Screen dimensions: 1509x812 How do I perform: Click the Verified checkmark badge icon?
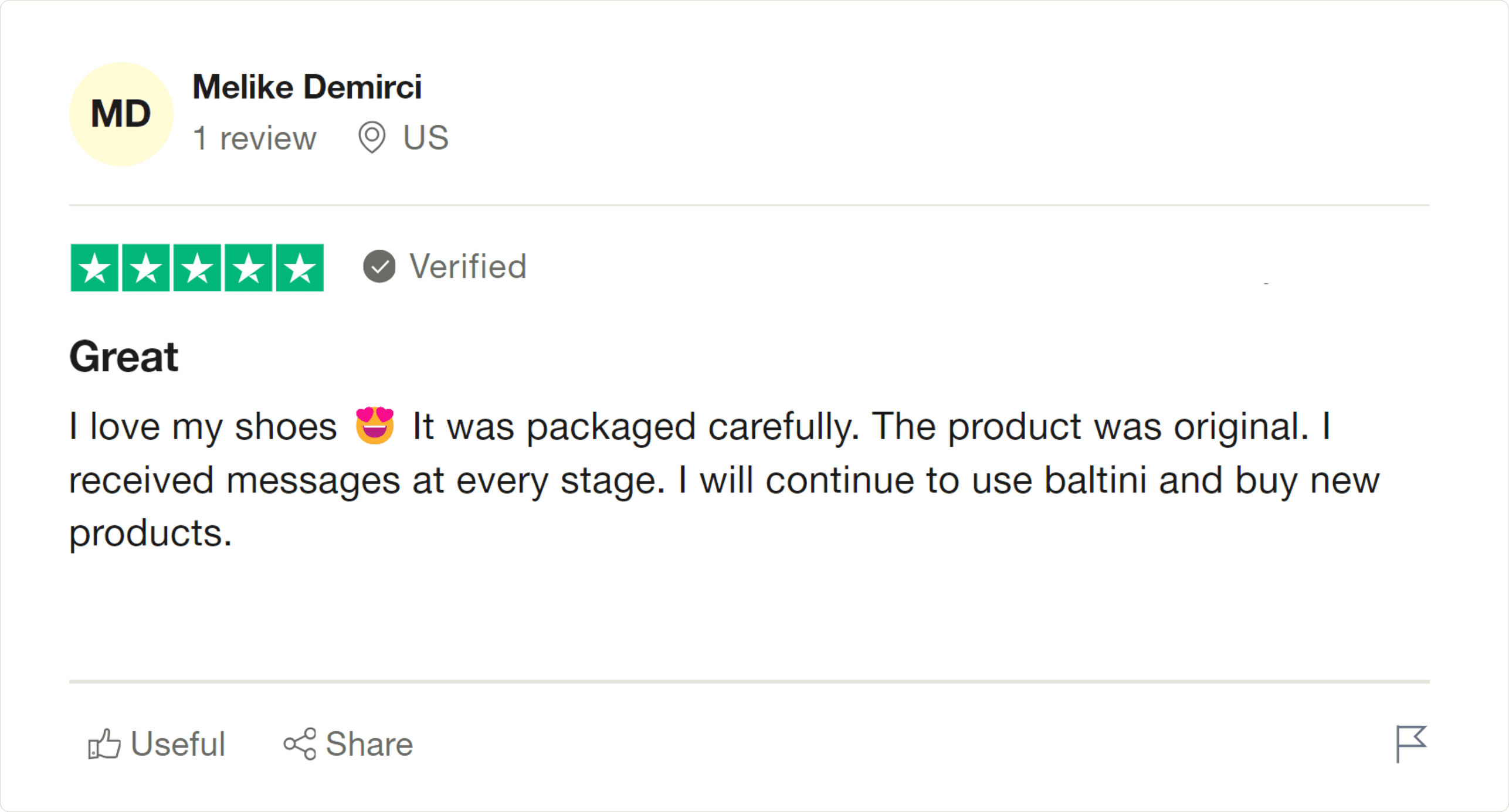379,266
